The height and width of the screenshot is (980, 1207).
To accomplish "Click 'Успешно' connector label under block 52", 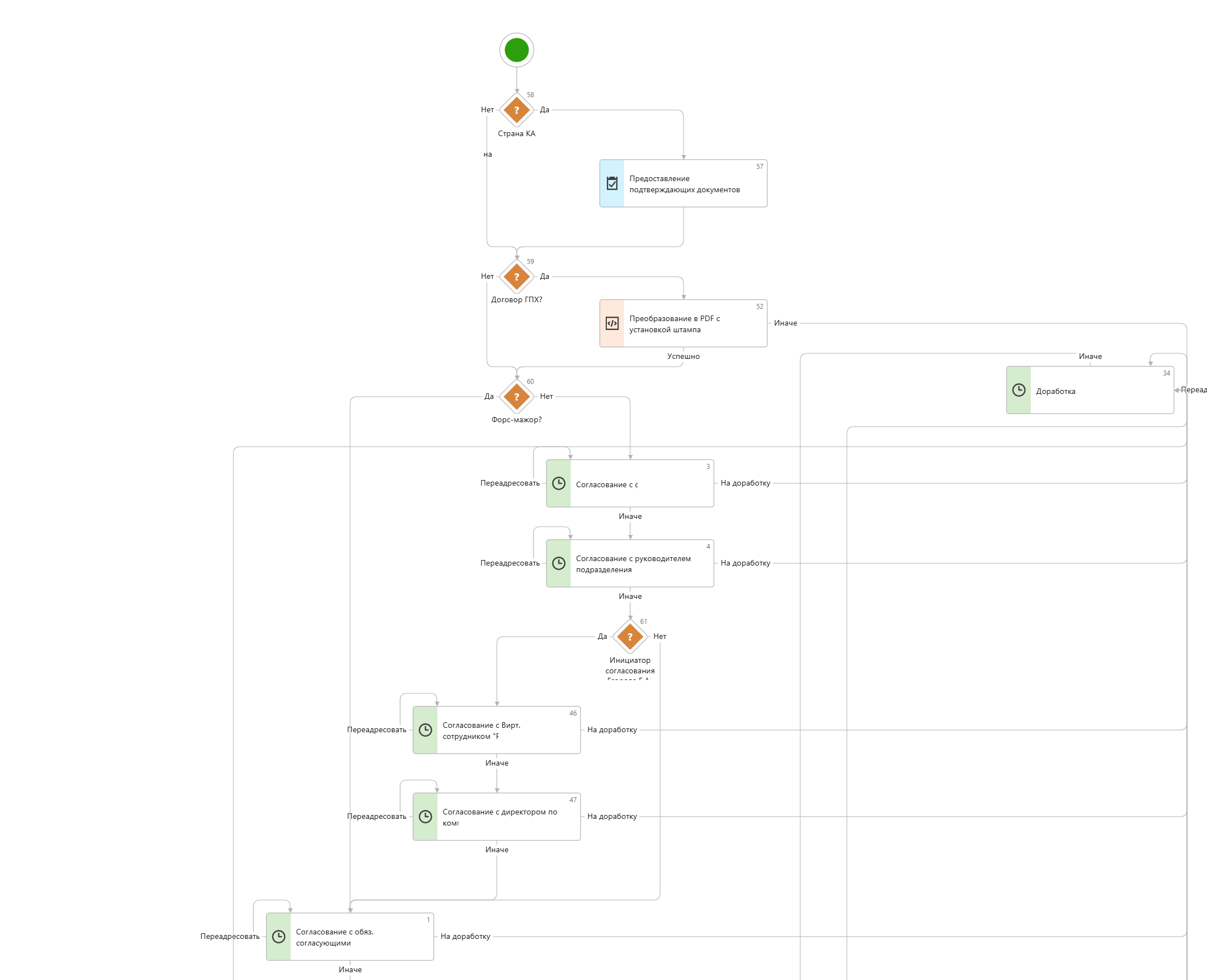I will [x=683, y=356].
